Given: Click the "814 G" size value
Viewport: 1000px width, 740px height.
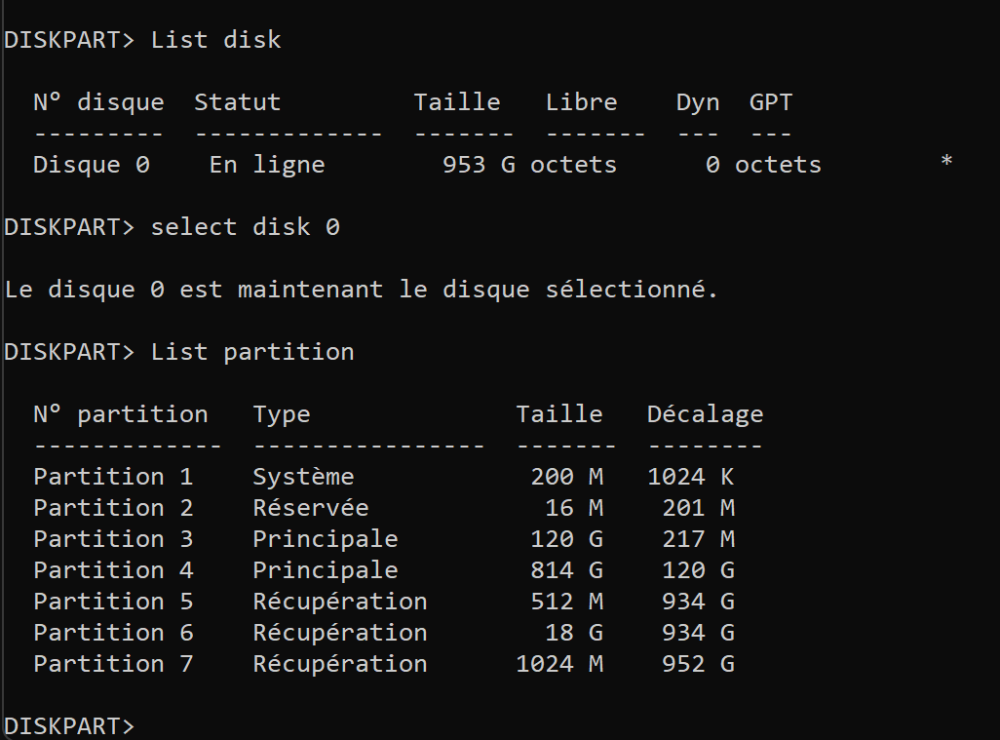Looking at the screenshot, I should (x=566, y=570).
